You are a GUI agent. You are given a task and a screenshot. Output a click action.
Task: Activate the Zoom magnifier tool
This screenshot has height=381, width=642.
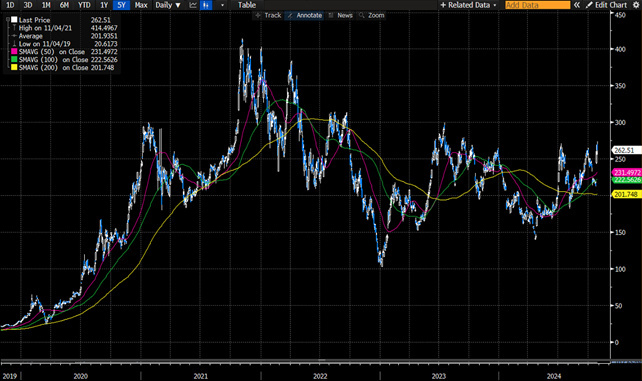click(371, 15)
